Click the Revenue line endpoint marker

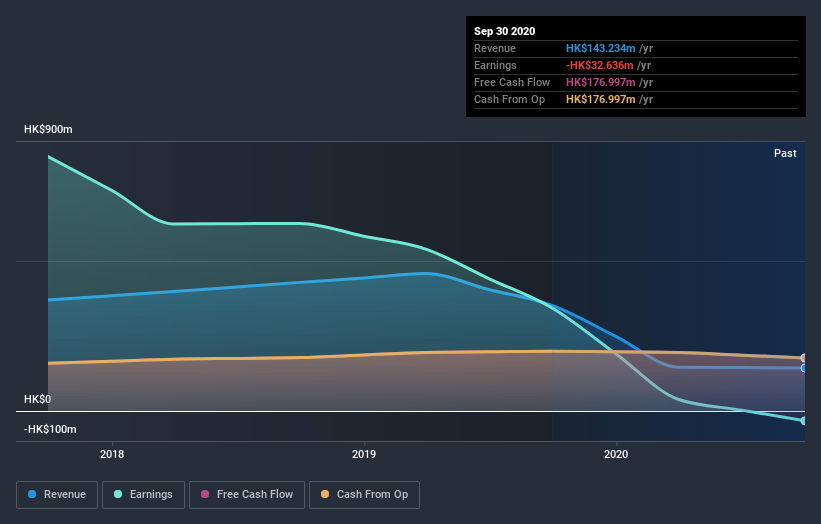pos(803,369)
